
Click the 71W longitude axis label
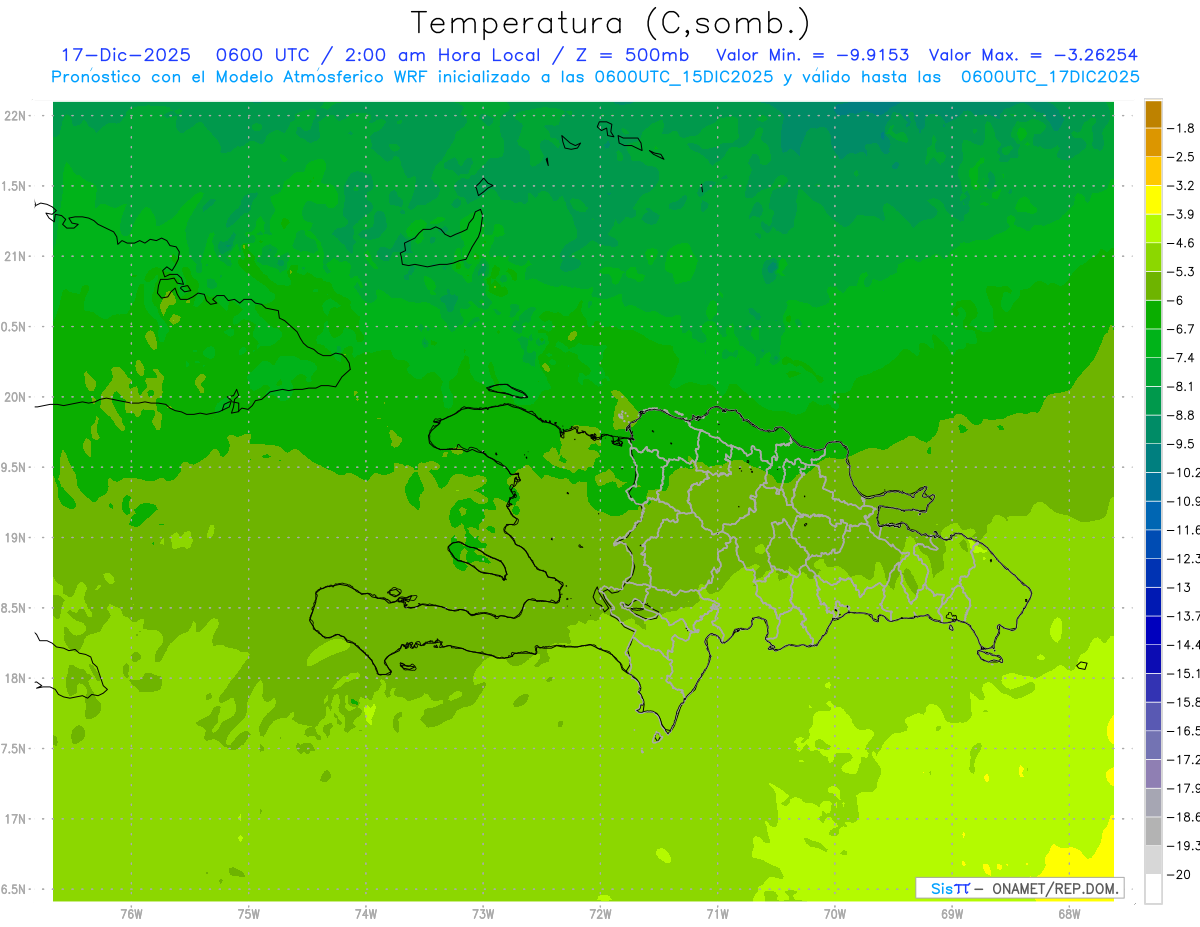point(717,913)
